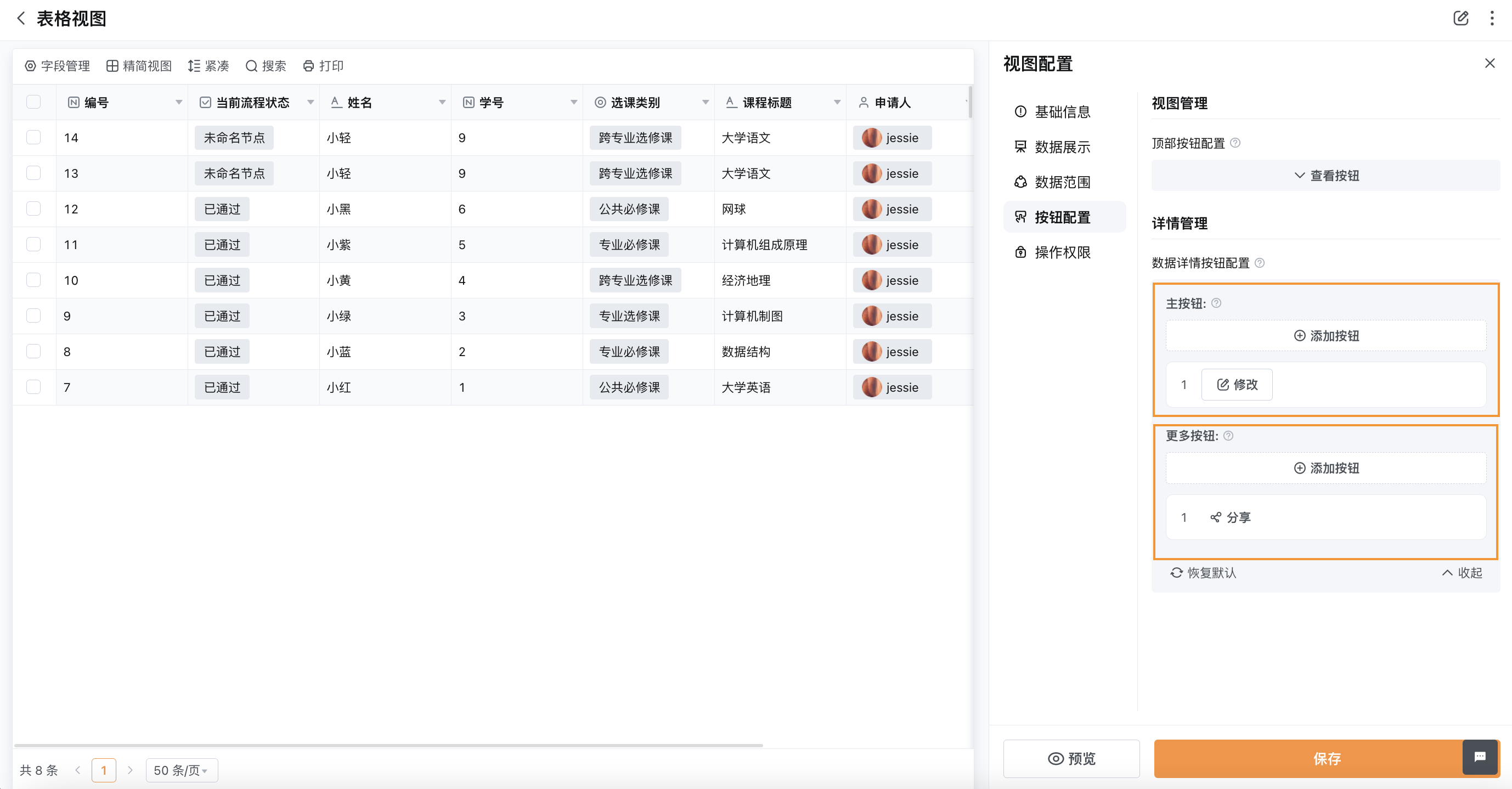The image size is (1512, 789).
Task: Select page number 1 in pagination
Action: pos(104,770)
